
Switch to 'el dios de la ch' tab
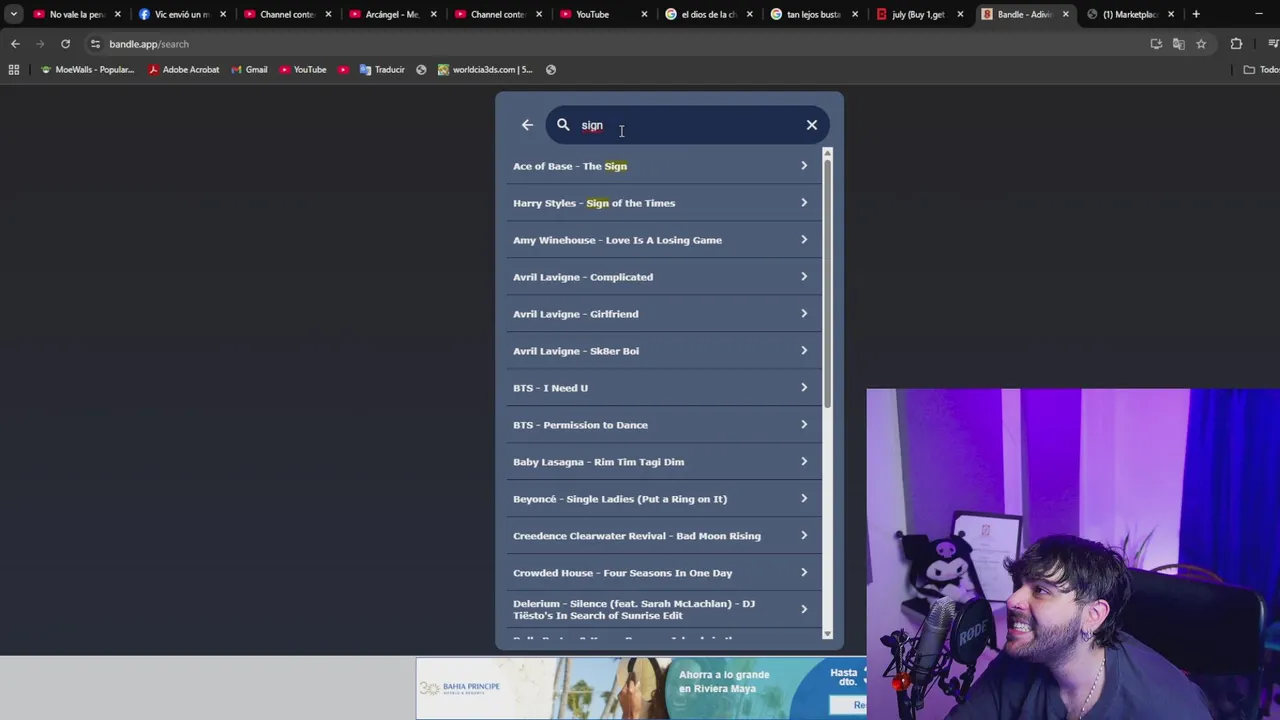[x=708, y=14]
